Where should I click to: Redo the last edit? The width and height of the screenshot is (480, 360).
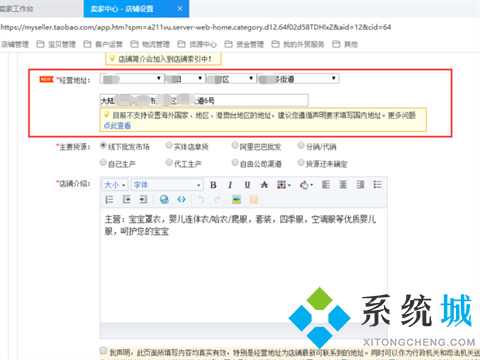(218, 200)
